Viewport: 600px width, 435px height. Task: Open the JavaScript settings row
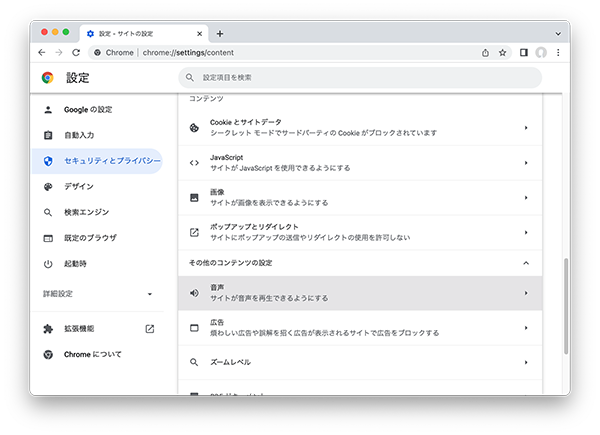(x=360, y=162)
